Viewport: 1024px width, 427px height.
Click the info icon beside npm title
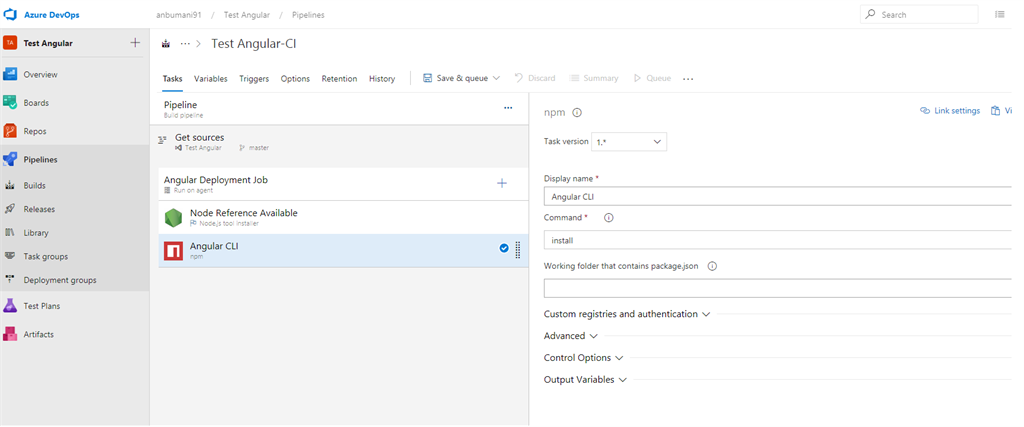577,112
